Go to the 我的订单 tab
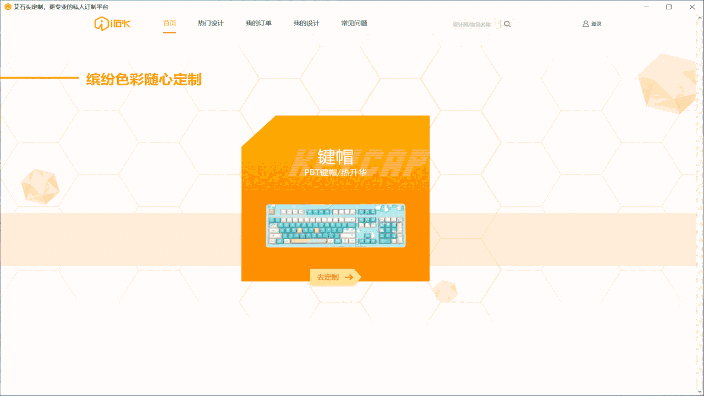This screenshot has height=396, width=704. pyautogui.click(x=259, y=23)
